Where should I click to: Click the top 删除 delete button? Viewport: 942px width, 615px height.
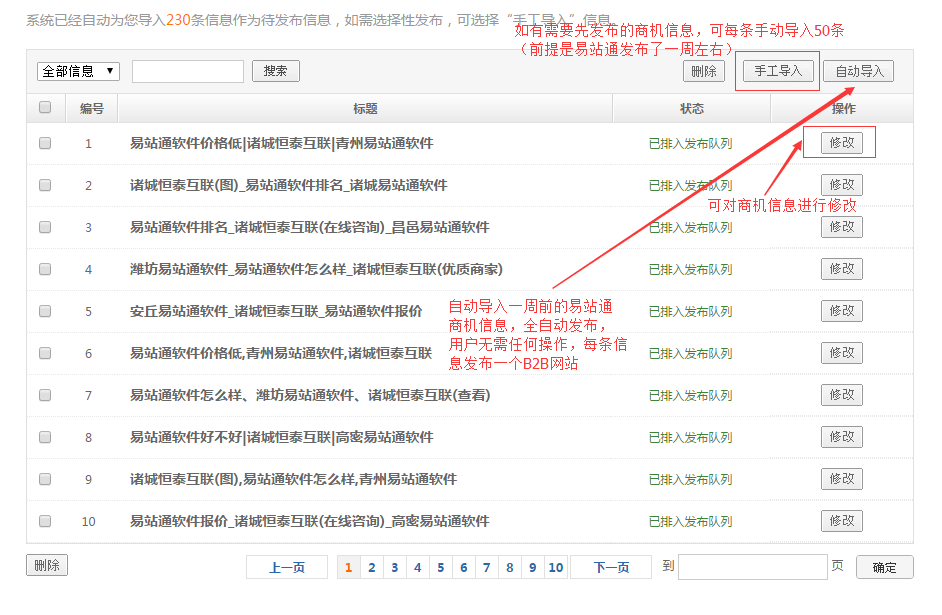coord(704,71)
